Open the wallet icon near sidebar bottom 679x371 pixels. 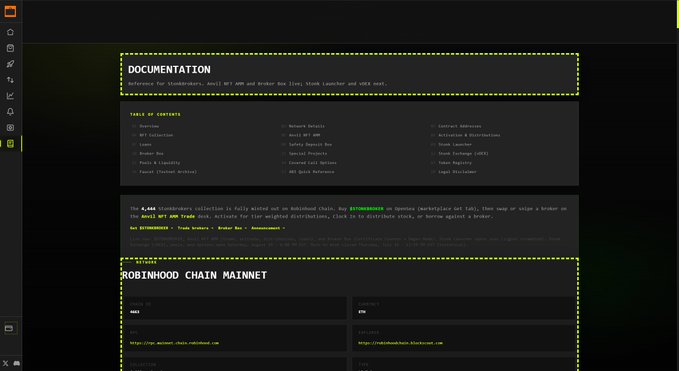tap(10, 328)
